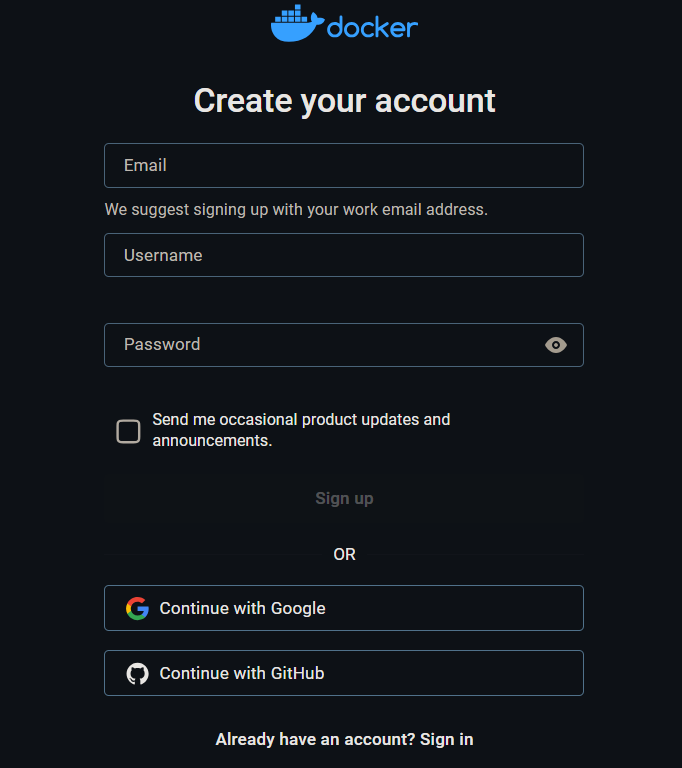Click the Google logo icon

point(137,608)
